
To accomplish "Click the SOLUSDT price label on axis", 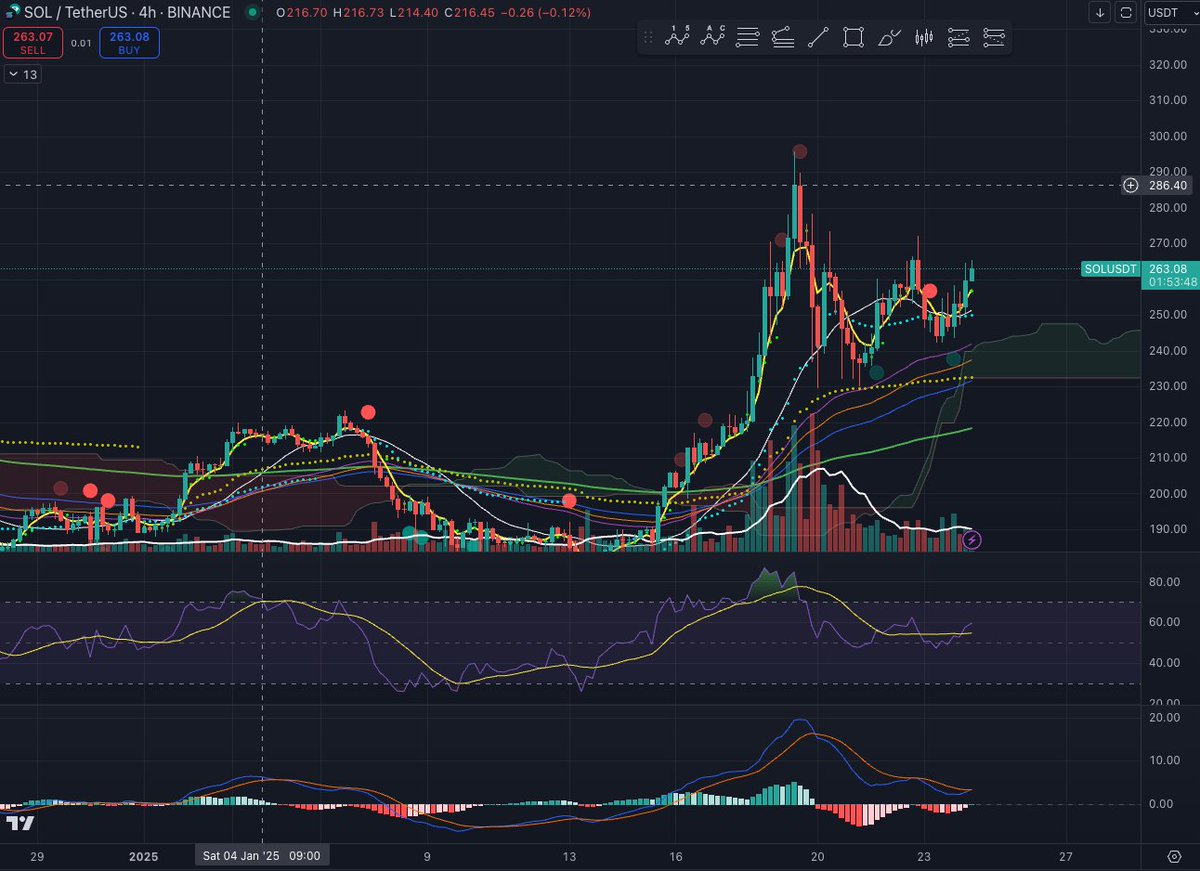I will 1111,269.
